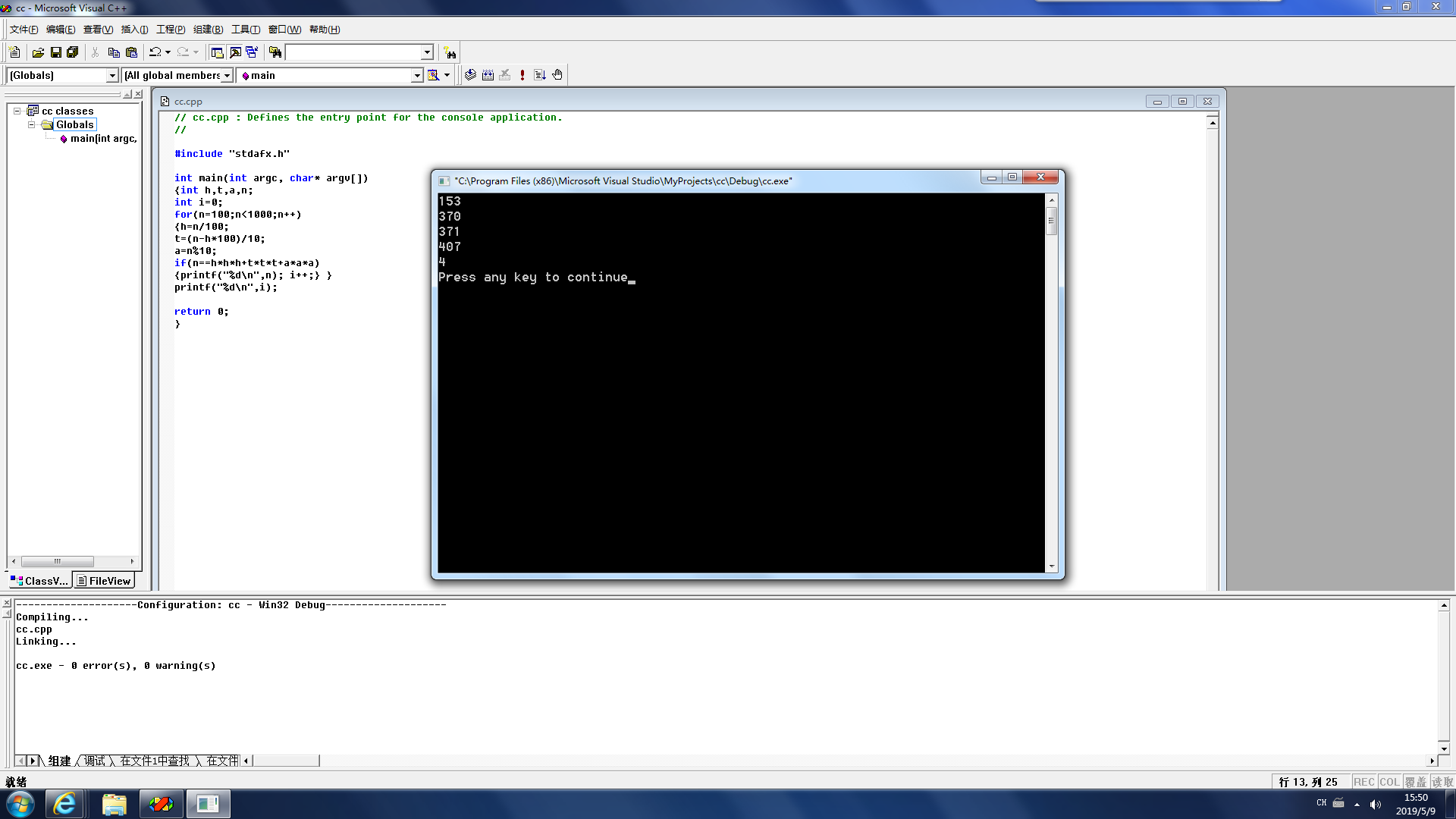Image resolution: width=1456 pixels, height=819 pixels.
Task: Click the Insert/Remove Breakpoint hand icon
Action: [x=557, y=75]
